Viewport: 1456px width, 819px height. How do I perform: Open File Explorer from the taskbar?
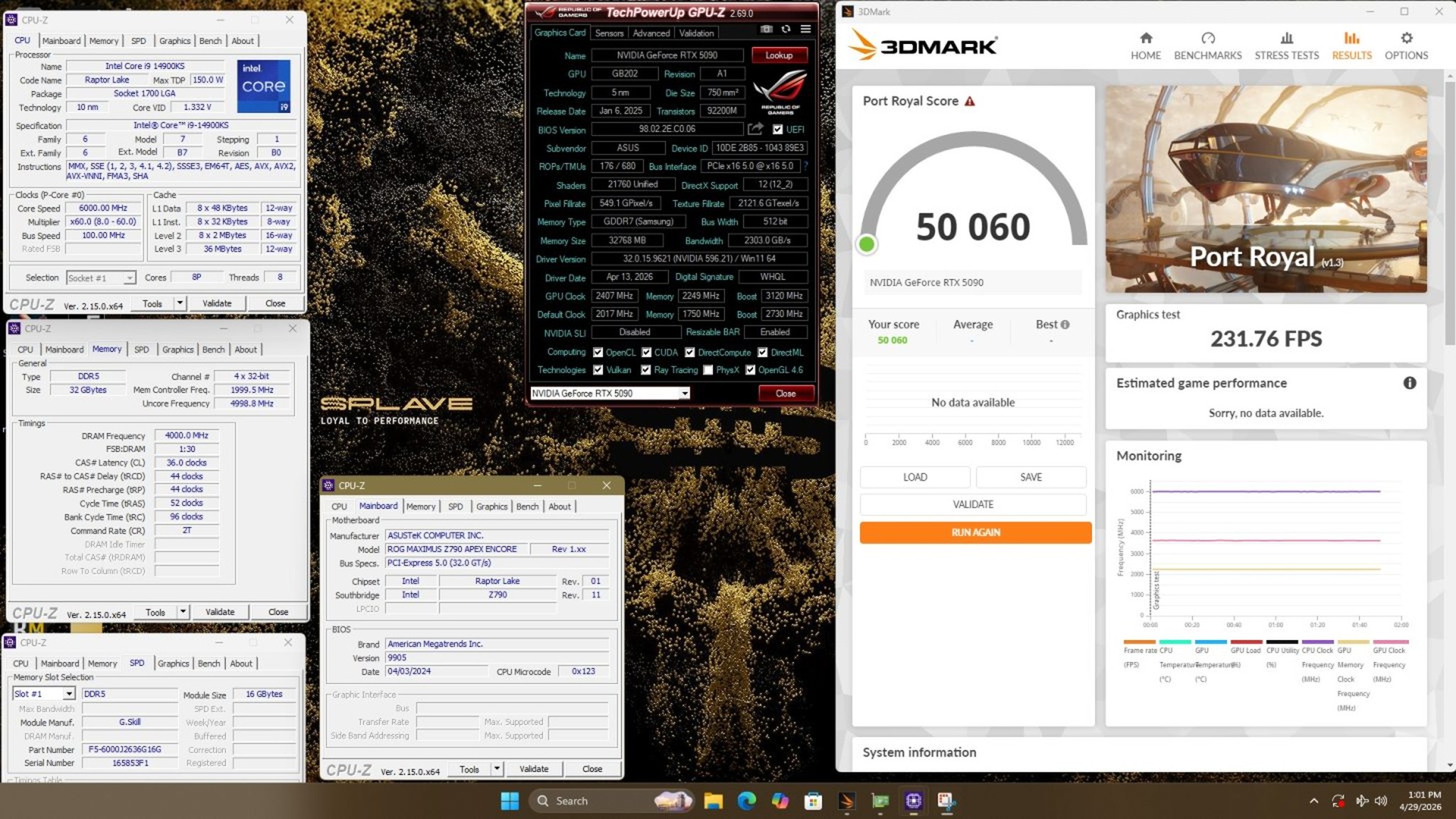click(x=713, y=801)
